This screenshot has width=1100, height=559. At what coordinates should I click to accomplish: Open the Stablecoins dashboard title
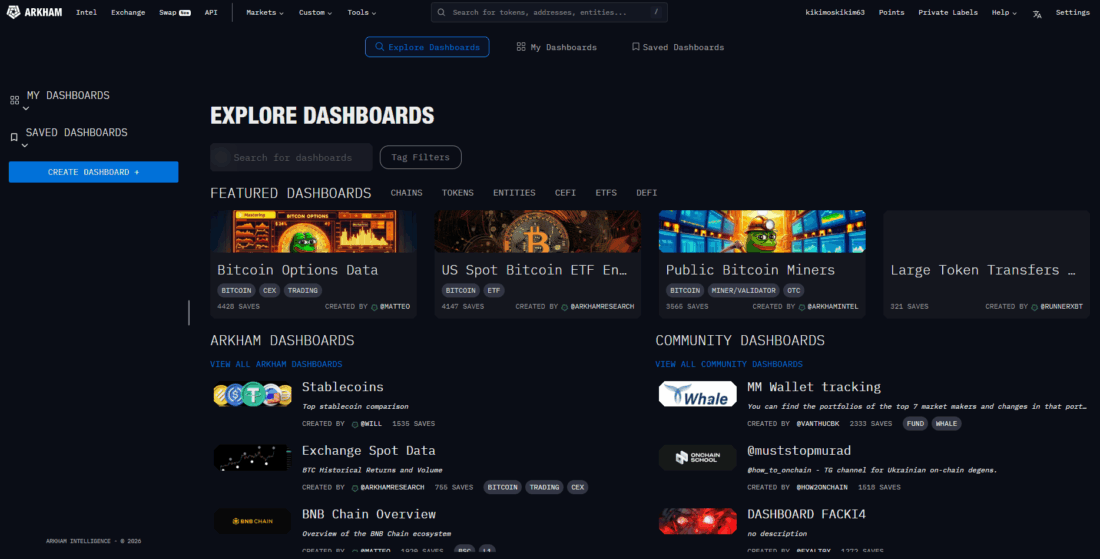point(342,386)
